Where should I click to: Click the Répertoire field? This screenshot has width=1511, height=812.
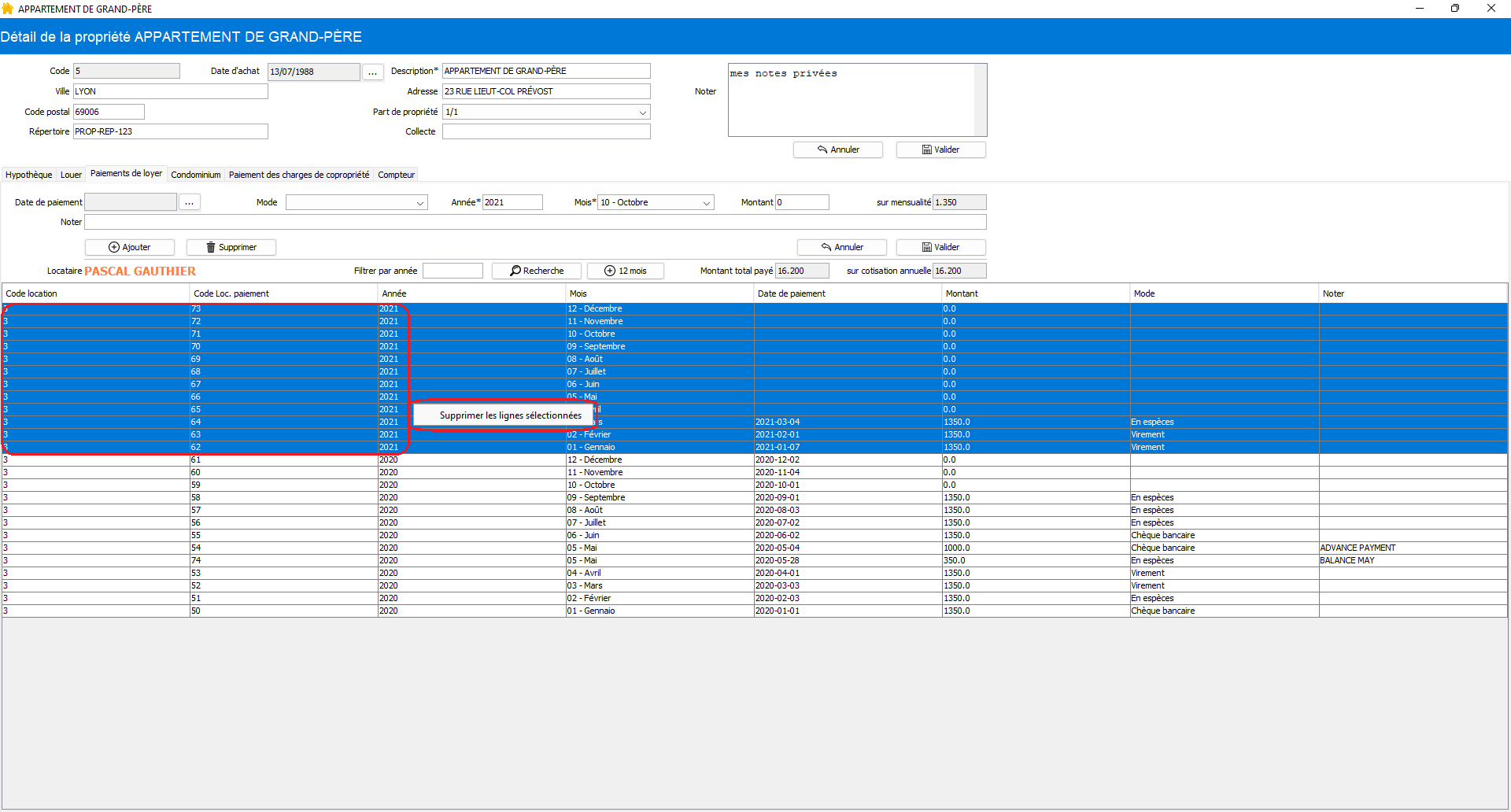click(171, 131)
